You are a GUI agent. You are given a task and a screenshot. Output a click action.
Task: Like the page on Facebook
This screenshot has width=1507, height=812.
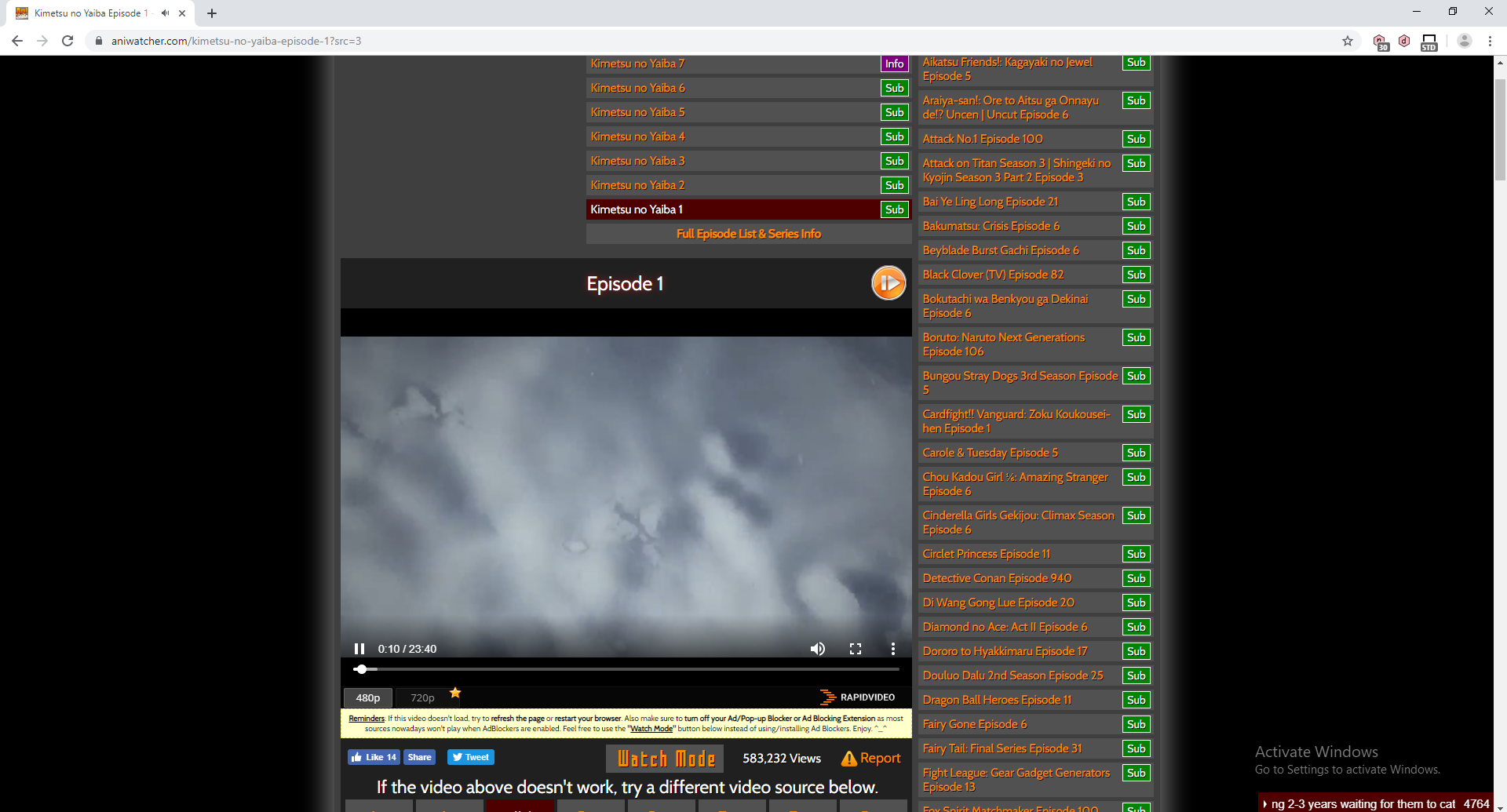pyautogui.click(x=374, y=757)
